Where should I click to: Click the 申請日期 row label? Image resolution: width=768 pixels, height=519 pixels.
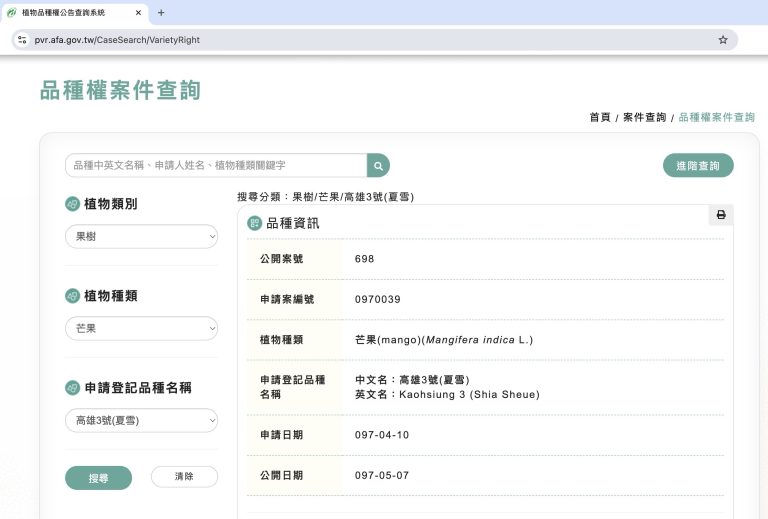click(x=282, y=435)
